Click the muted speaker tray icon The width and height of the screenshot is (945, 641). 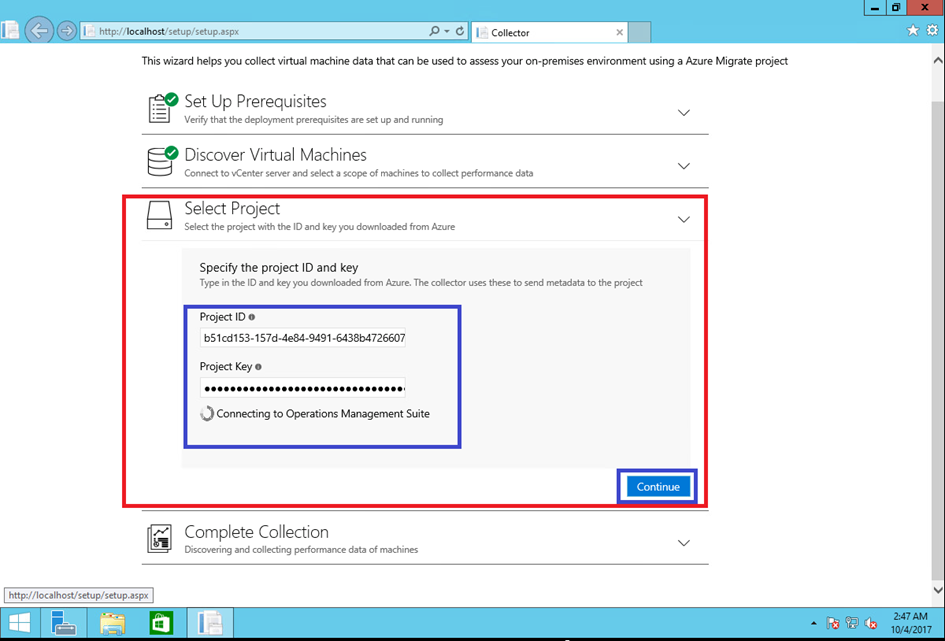pos(870,623)
